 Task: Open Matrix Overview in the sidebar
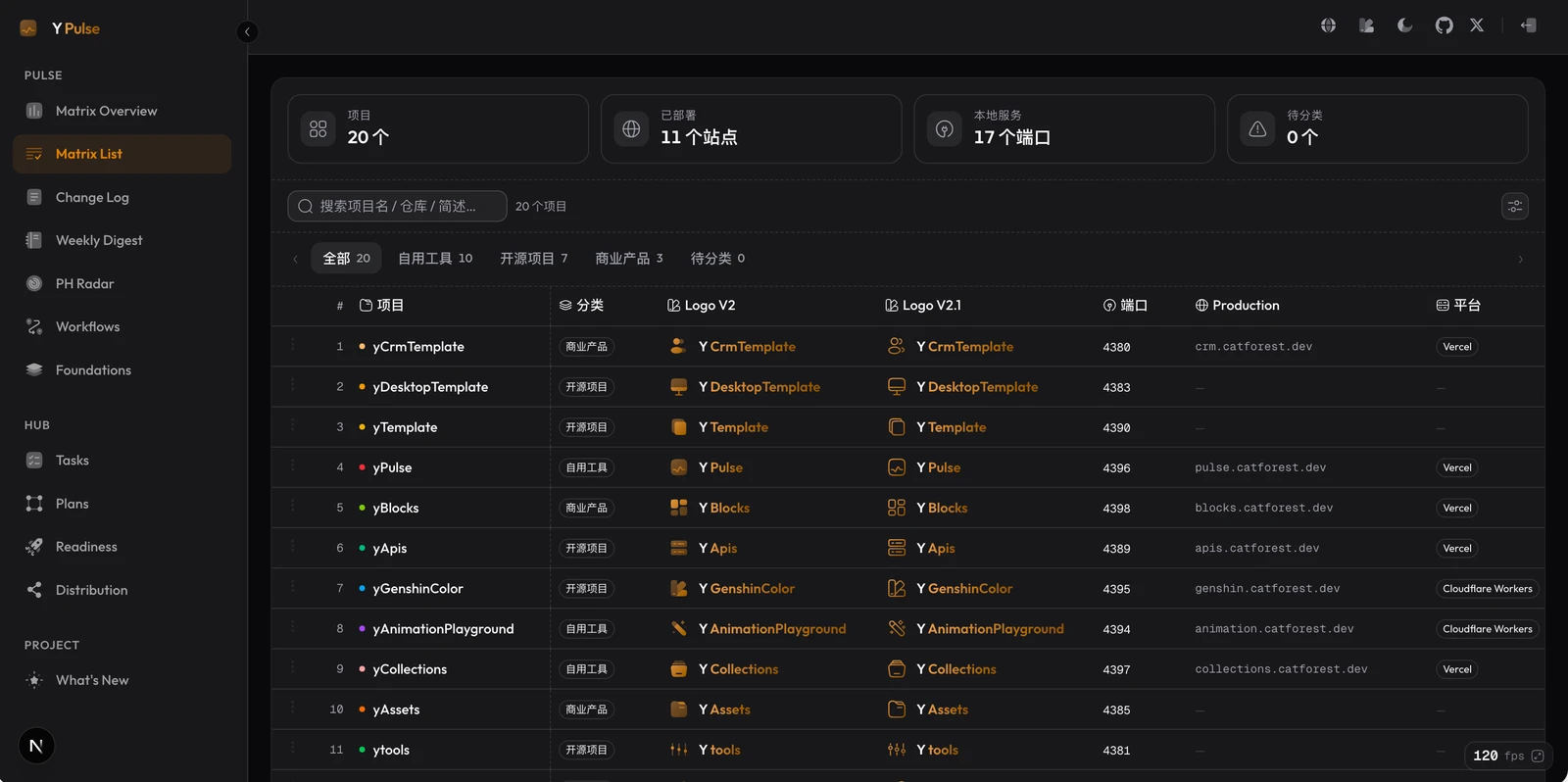point(122,111)
